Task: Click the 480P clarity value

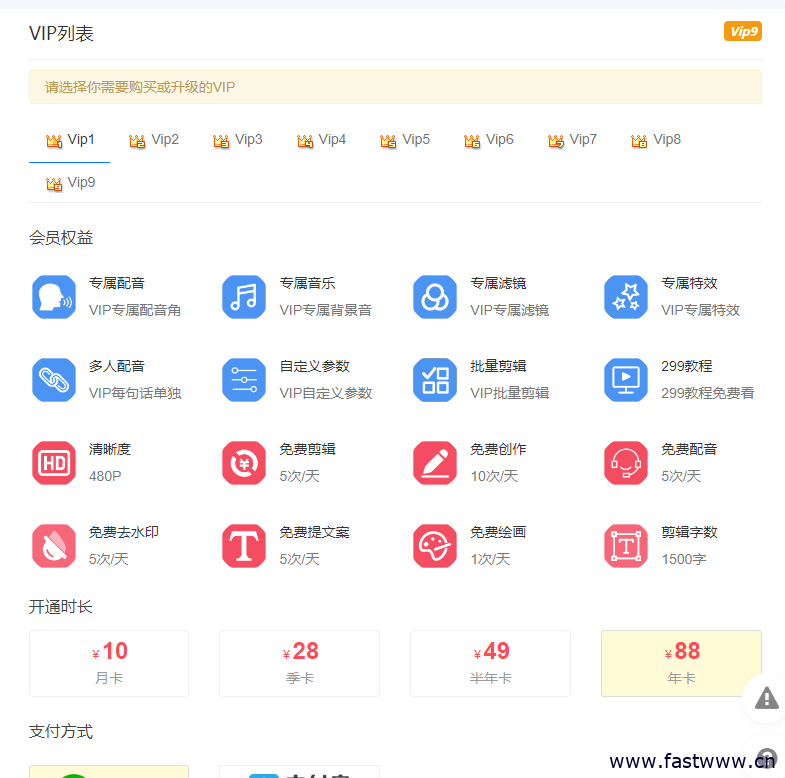Action: click(x=105, y=476)
